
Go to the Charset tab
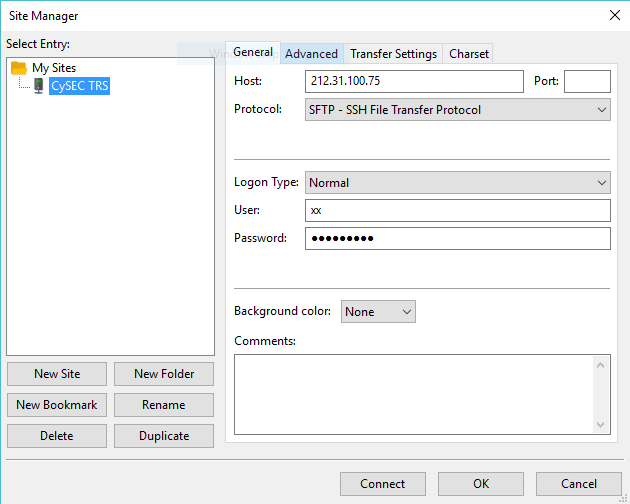coord(468,54)
